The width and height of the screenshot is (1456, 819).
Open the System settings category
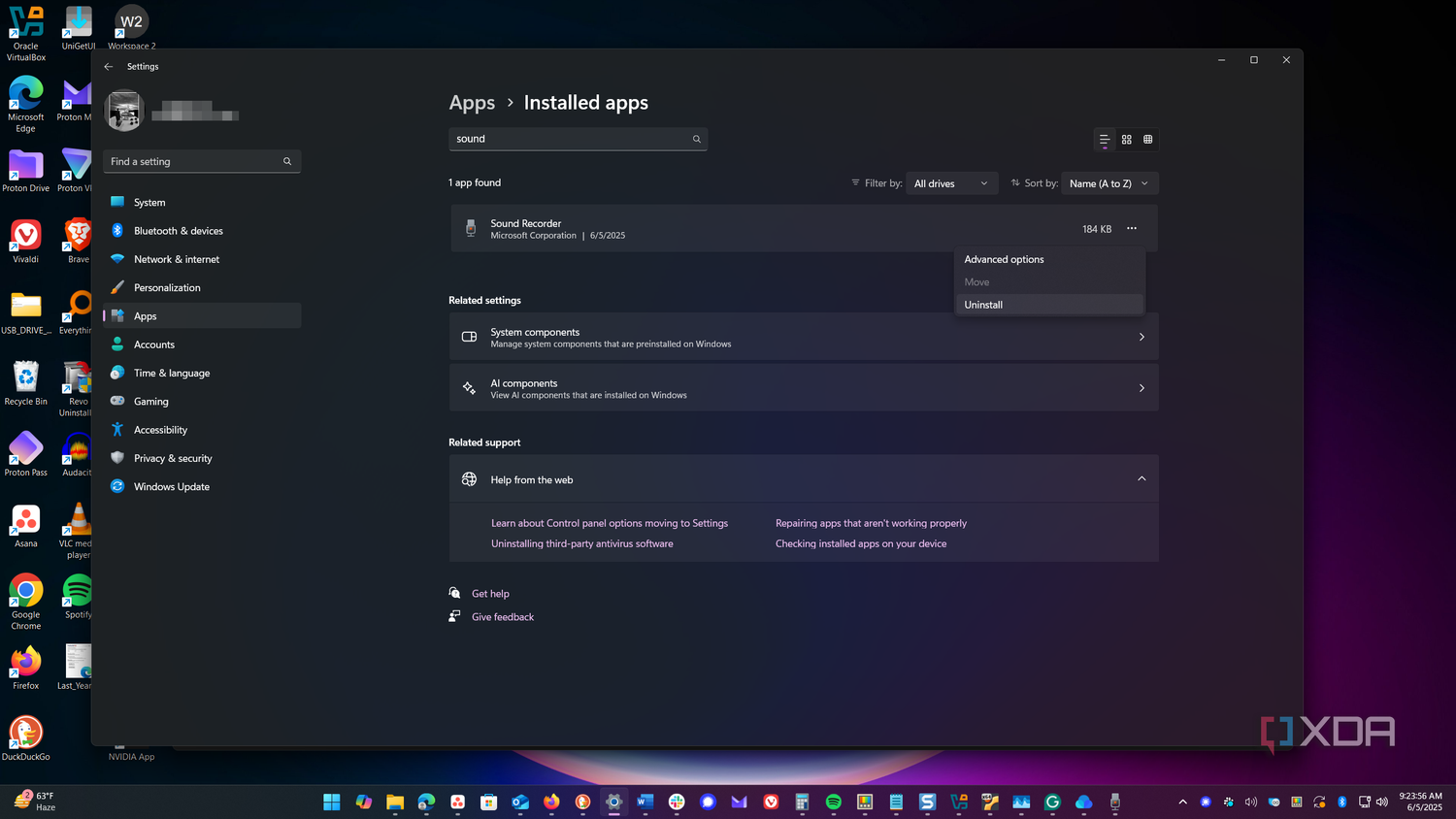click(x=202, y=202)
